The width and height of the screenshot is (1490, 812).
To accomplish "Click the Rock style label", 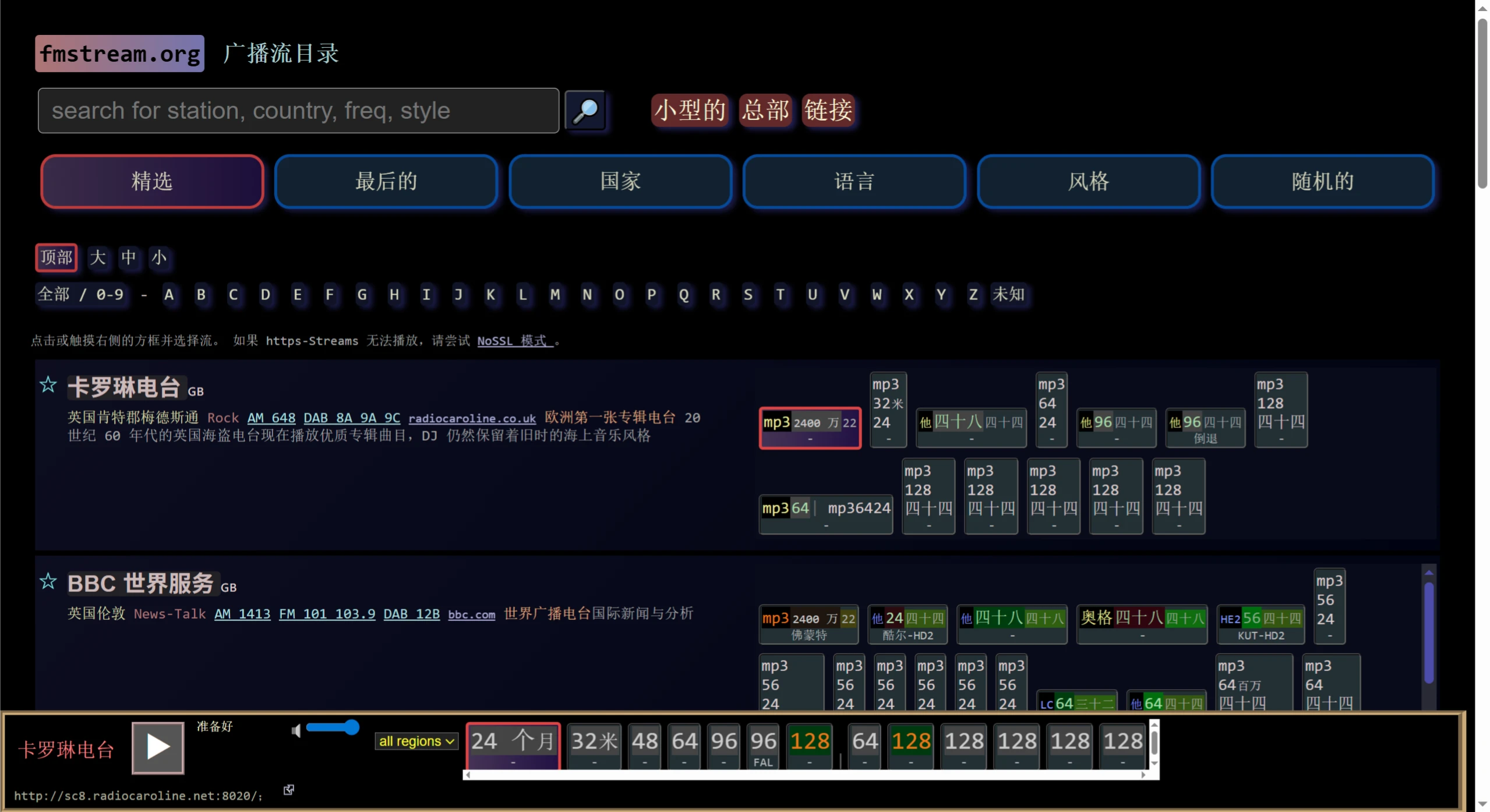I will point(223,418).
